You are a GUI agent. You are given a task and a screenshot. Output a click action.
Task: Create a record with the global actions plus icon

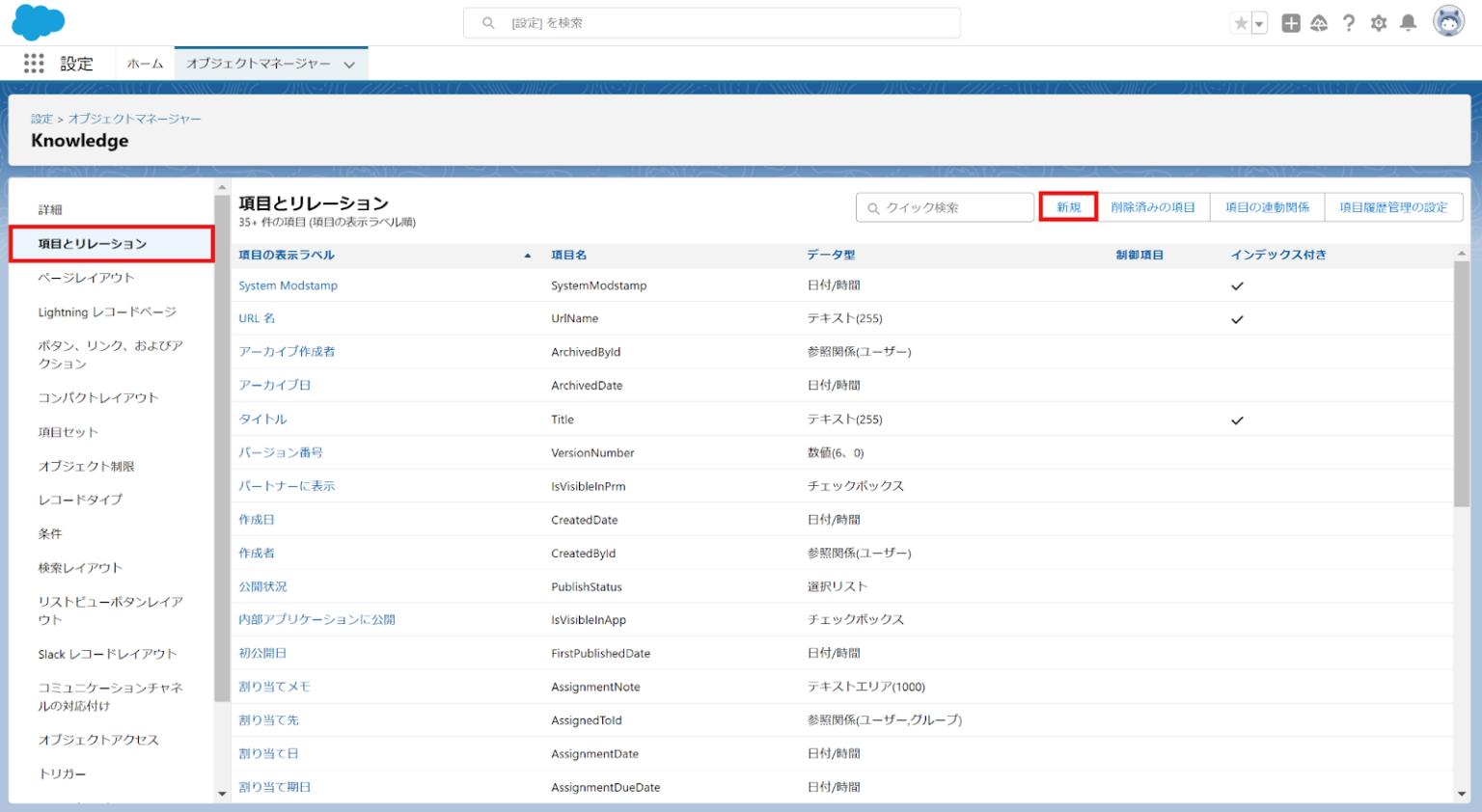tap(1290, 22)
